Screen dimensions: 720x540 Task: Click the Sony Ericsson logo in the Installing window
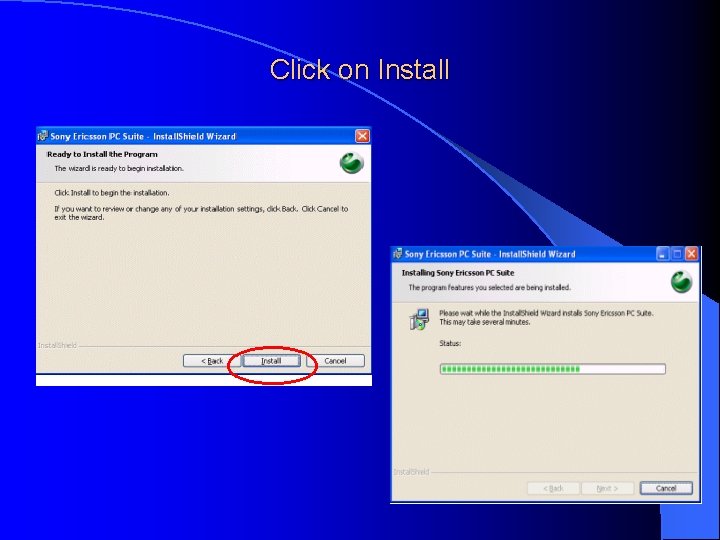click(x=682, y=281)
